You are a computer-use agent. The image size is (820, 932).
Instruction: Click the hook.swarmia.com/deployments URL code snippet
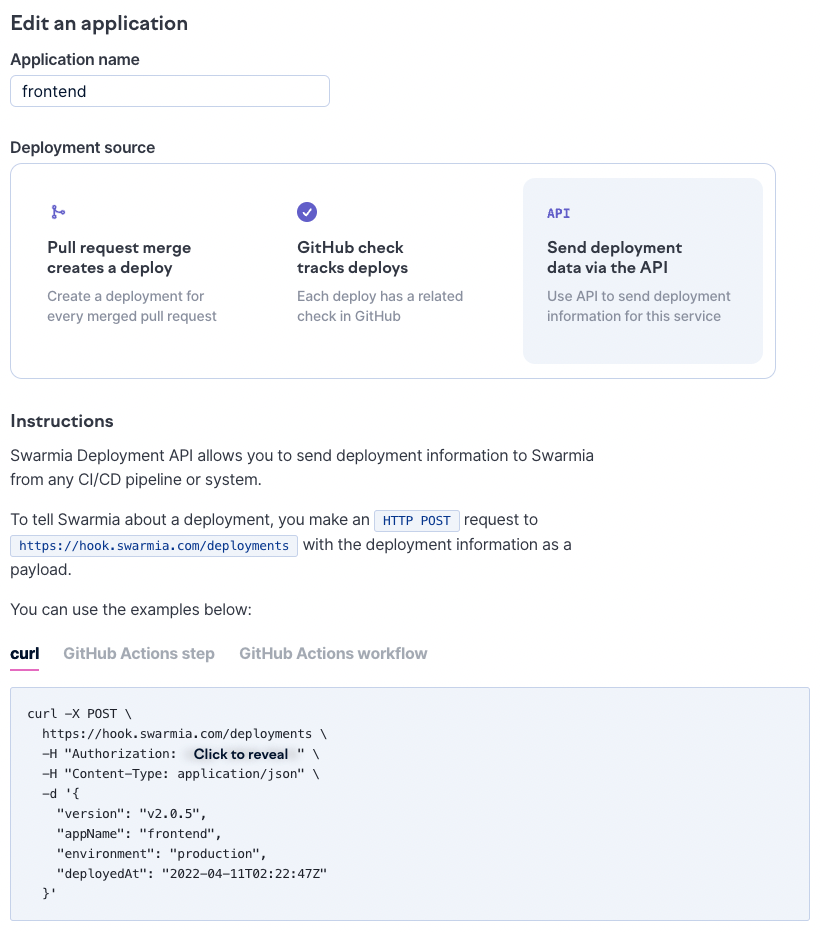point(154,546)
